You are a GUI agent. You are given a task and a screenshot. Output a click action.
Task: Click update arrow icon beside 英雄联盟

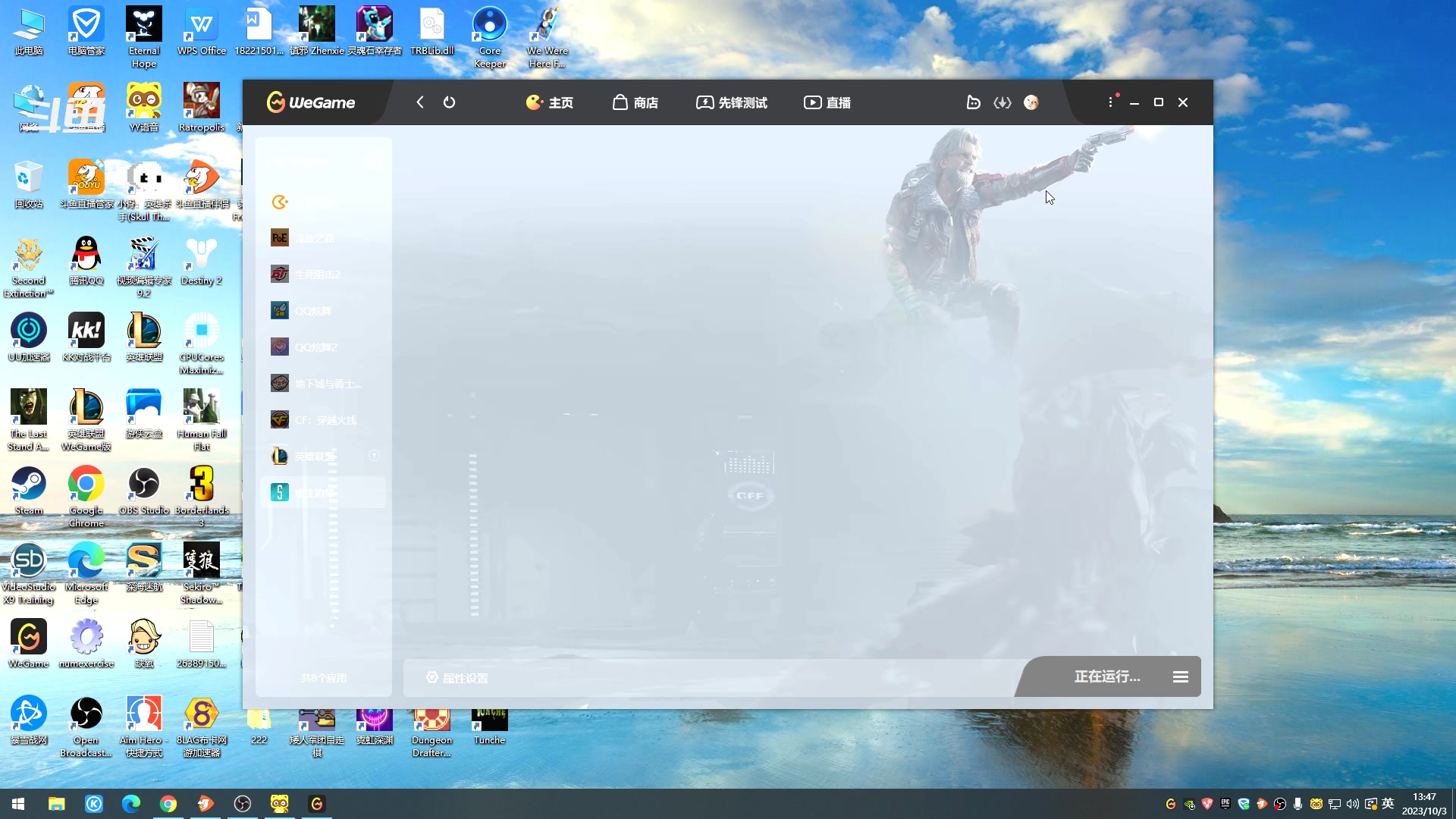point(374,456)
